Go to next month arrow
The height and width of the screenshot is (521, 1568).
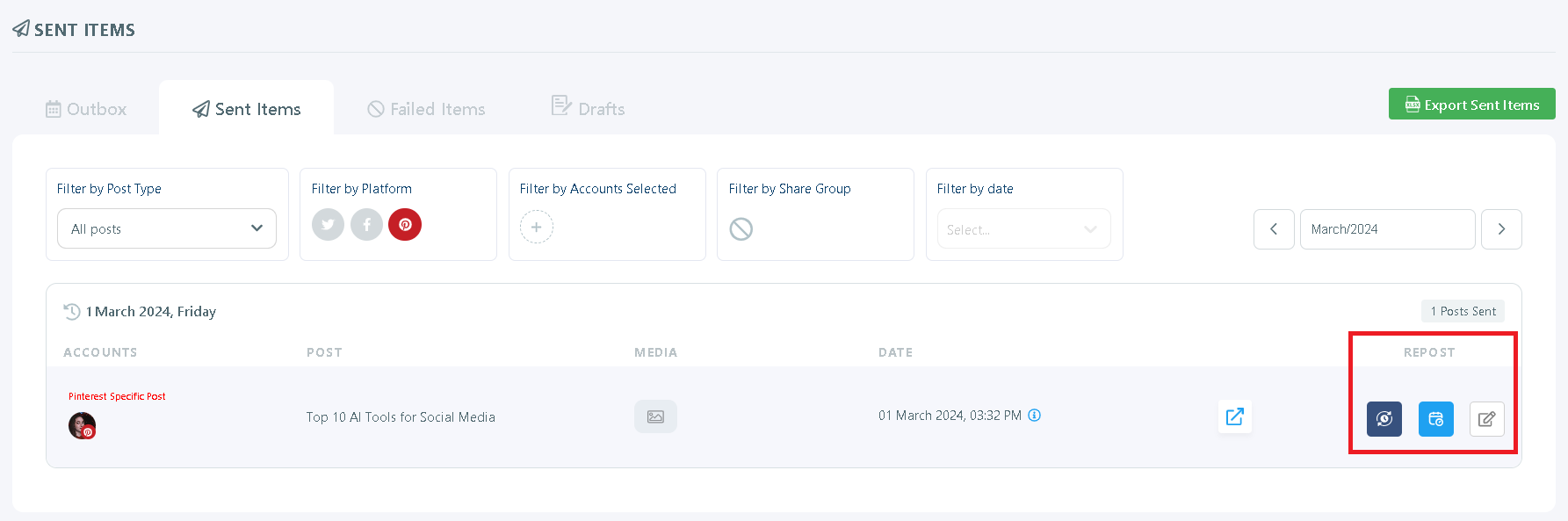pyautogui.click(x=1501, y=229)
